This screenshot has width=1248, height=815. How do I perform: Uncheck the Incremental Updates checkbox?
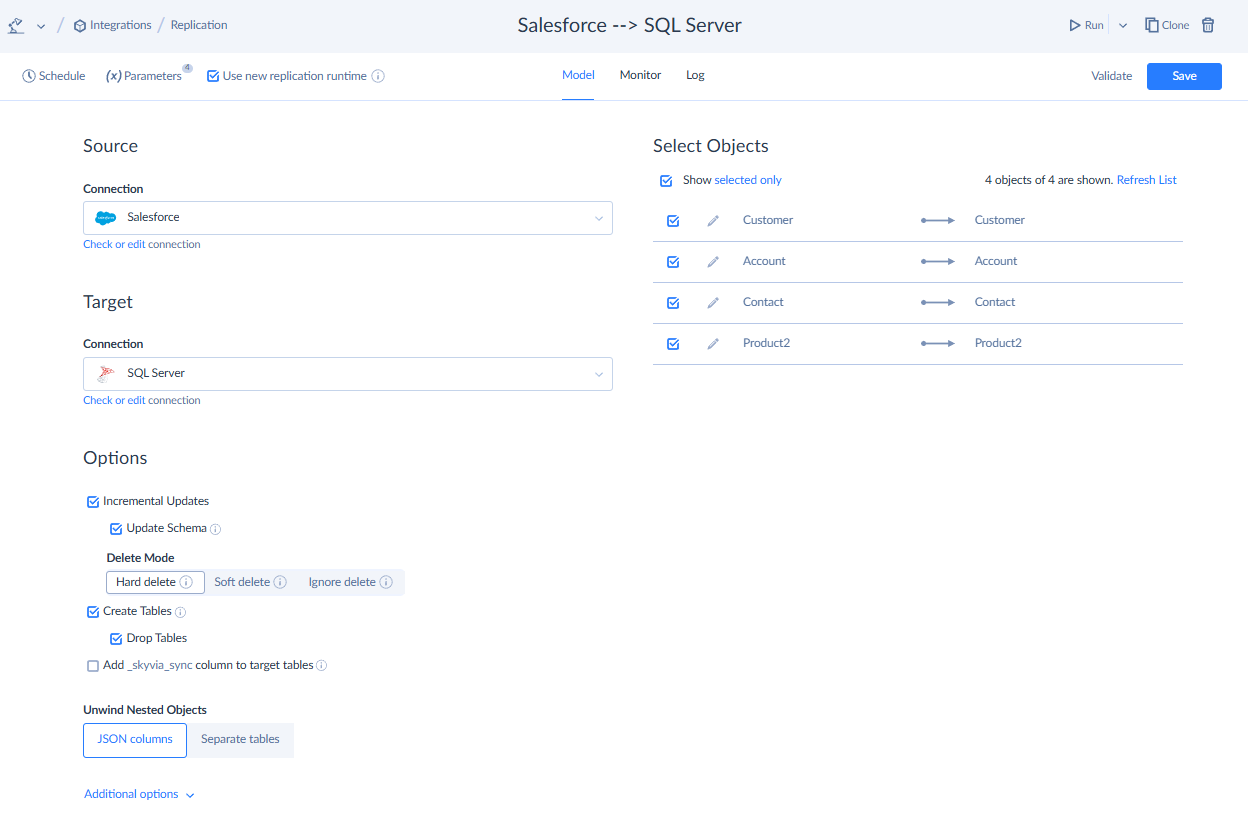coord(94,502)
